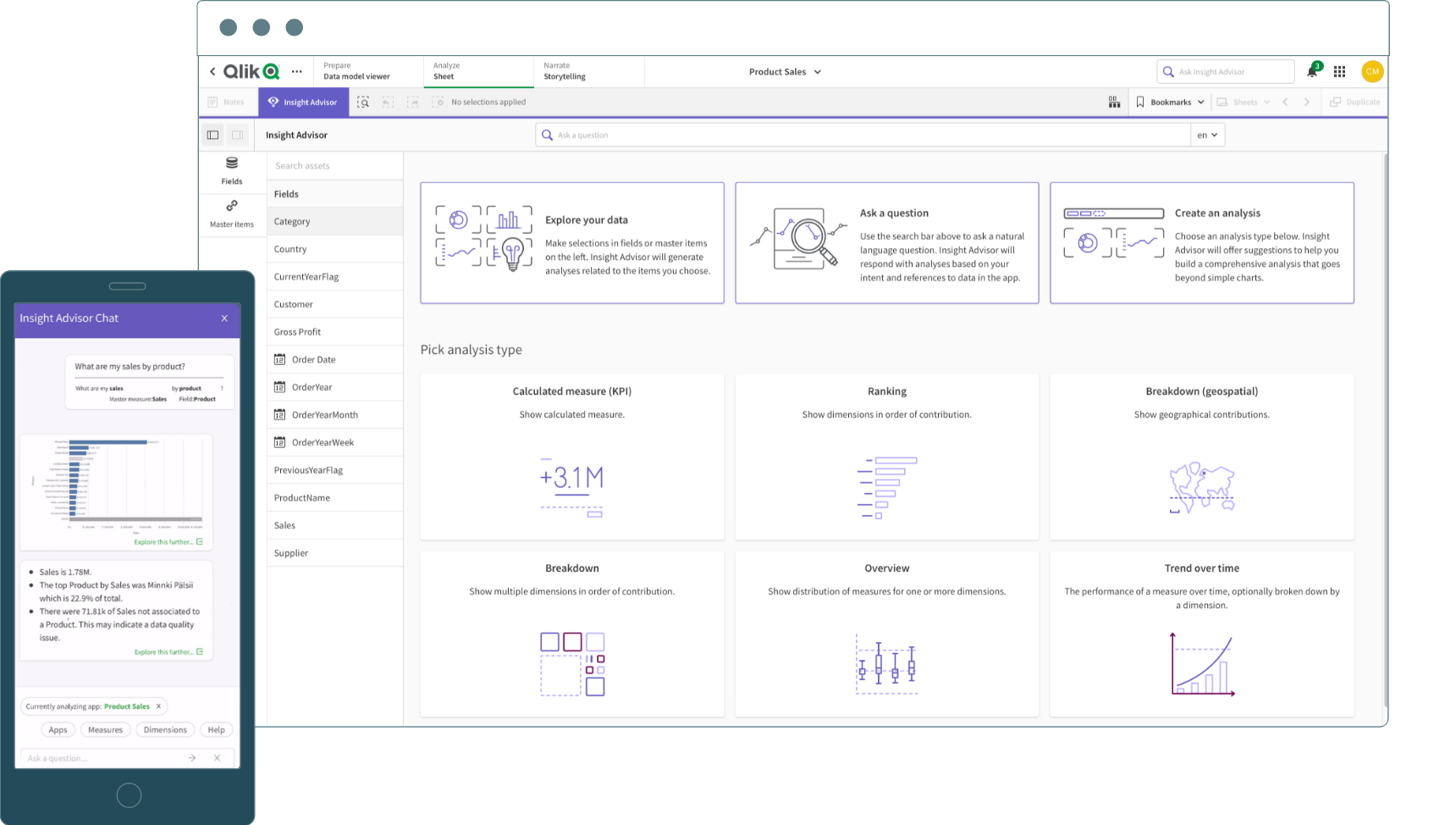1456x825 pixels.
Task: Open the apps grid launcher
Action: 1339,72
